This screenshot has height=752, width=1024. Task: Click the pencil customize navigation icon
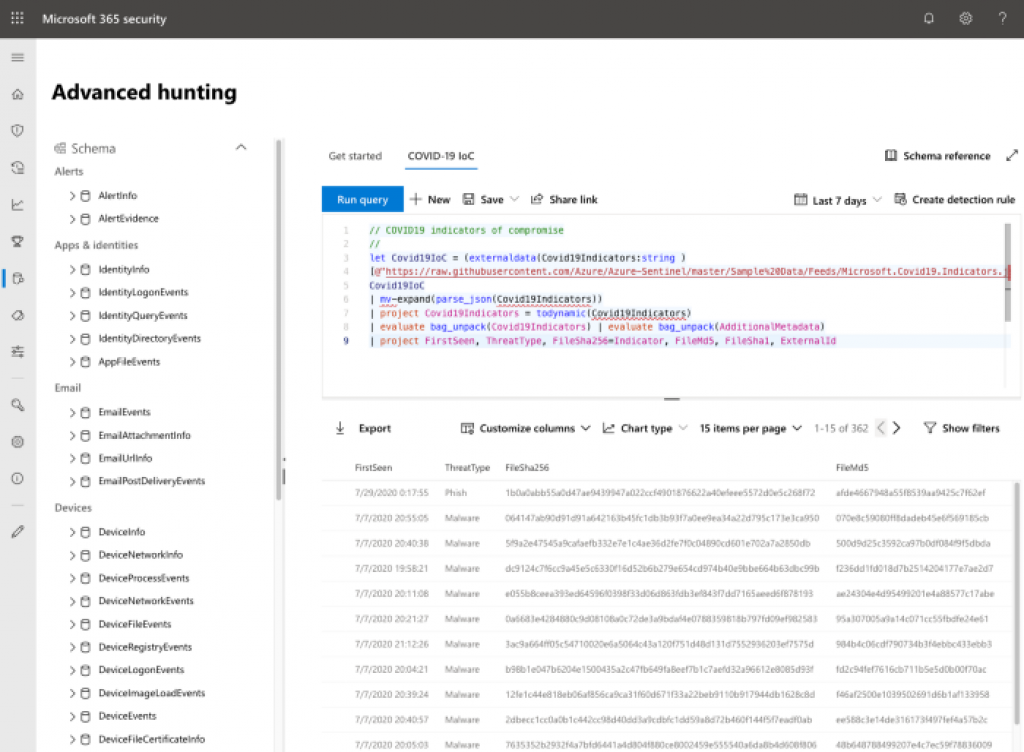tap(18, 532)
